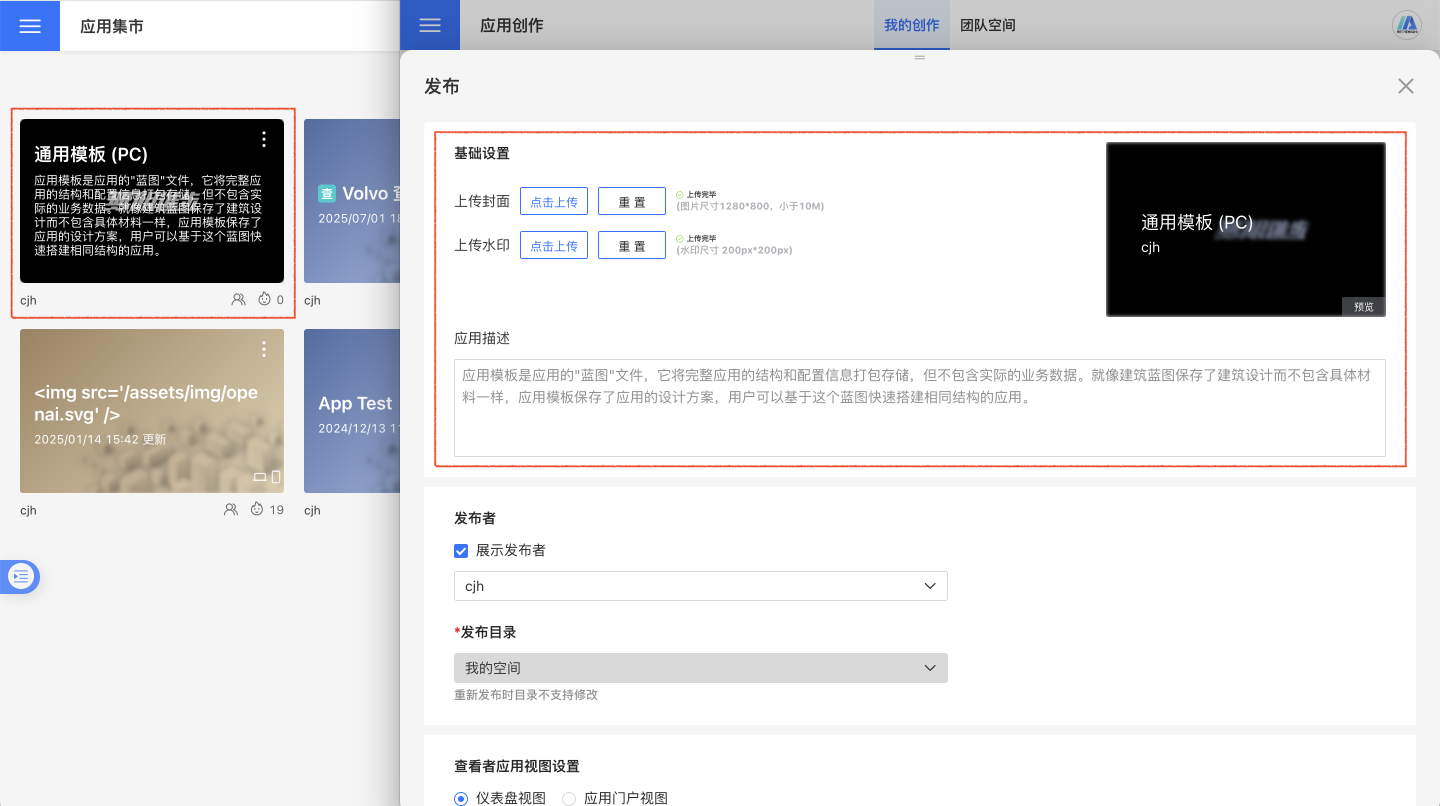Screen dimensions: 1440x806
Task: Click 点击上传 button for 上传封面
Action: 553,201
